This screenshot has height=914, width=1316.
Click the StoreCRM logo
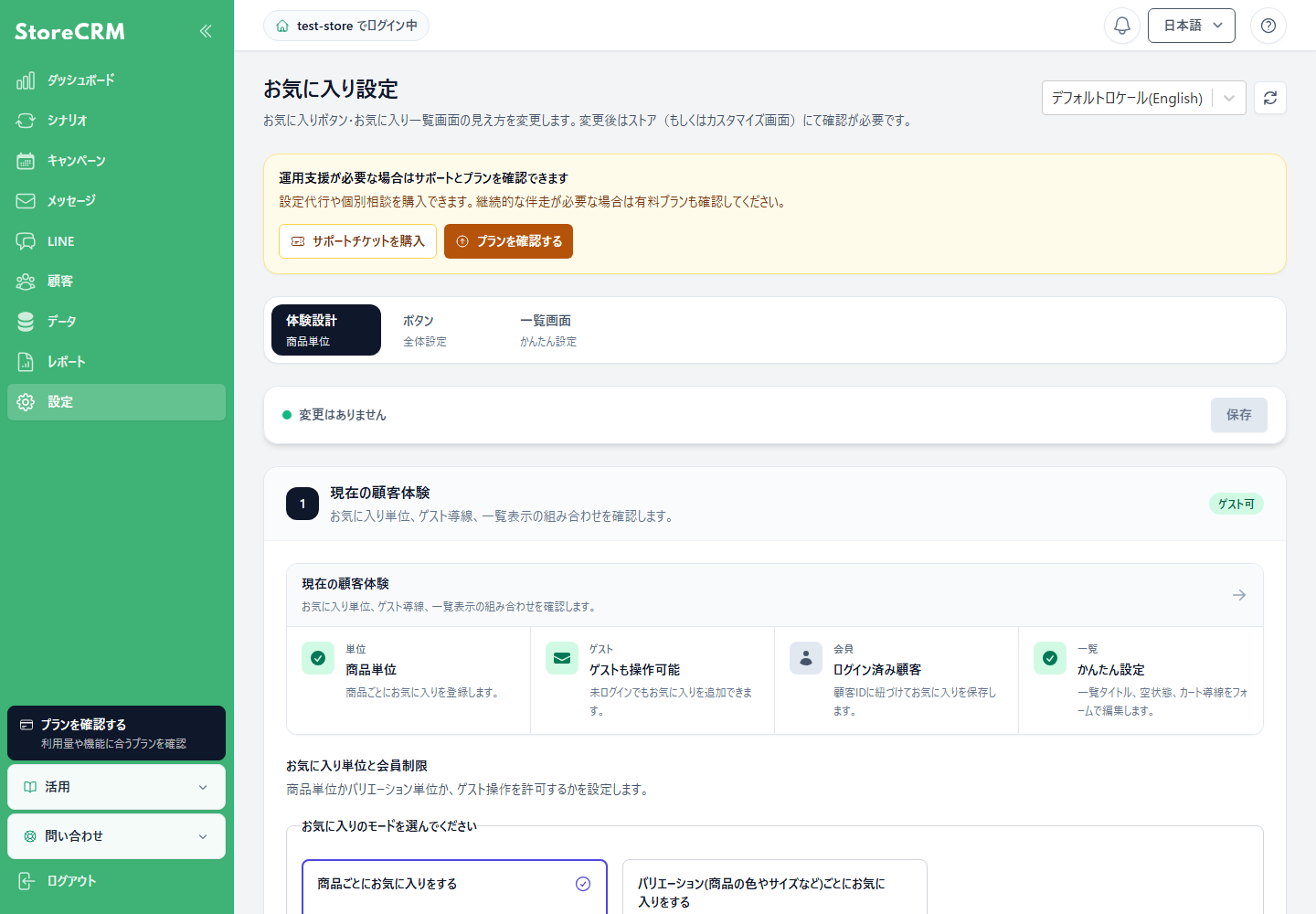click(x=69, y=31)
